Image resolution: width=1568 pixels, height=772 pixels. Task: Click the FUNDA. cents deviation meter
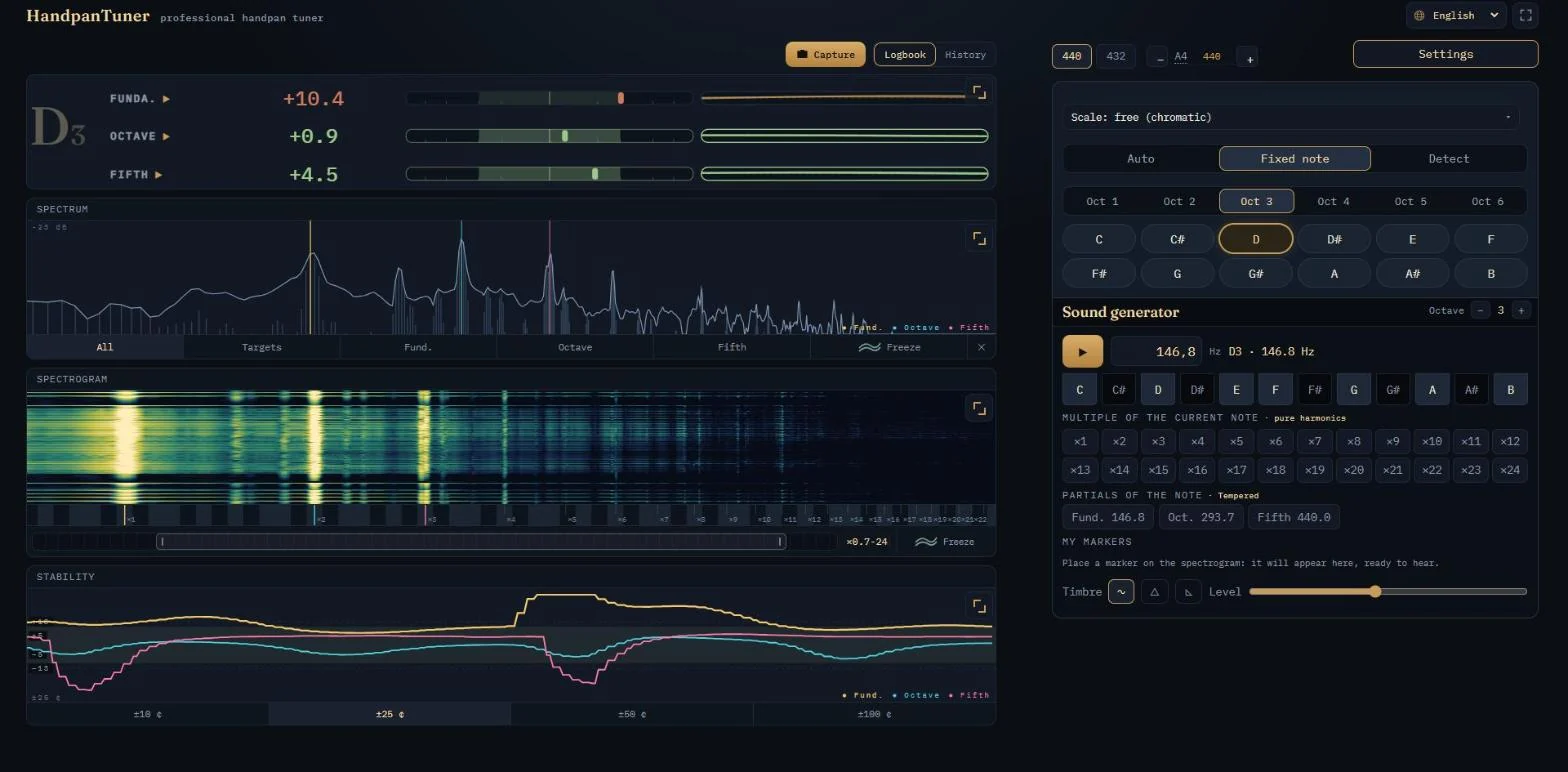click(x=549, y=98)
